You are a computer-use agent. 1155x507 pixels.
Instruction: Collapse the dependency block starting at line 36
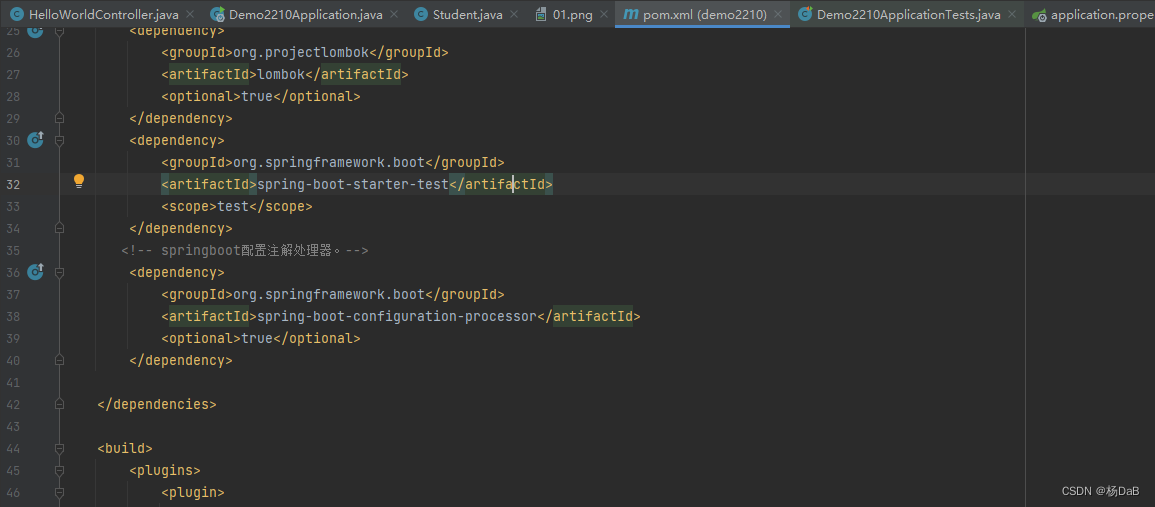pos(60,272)
